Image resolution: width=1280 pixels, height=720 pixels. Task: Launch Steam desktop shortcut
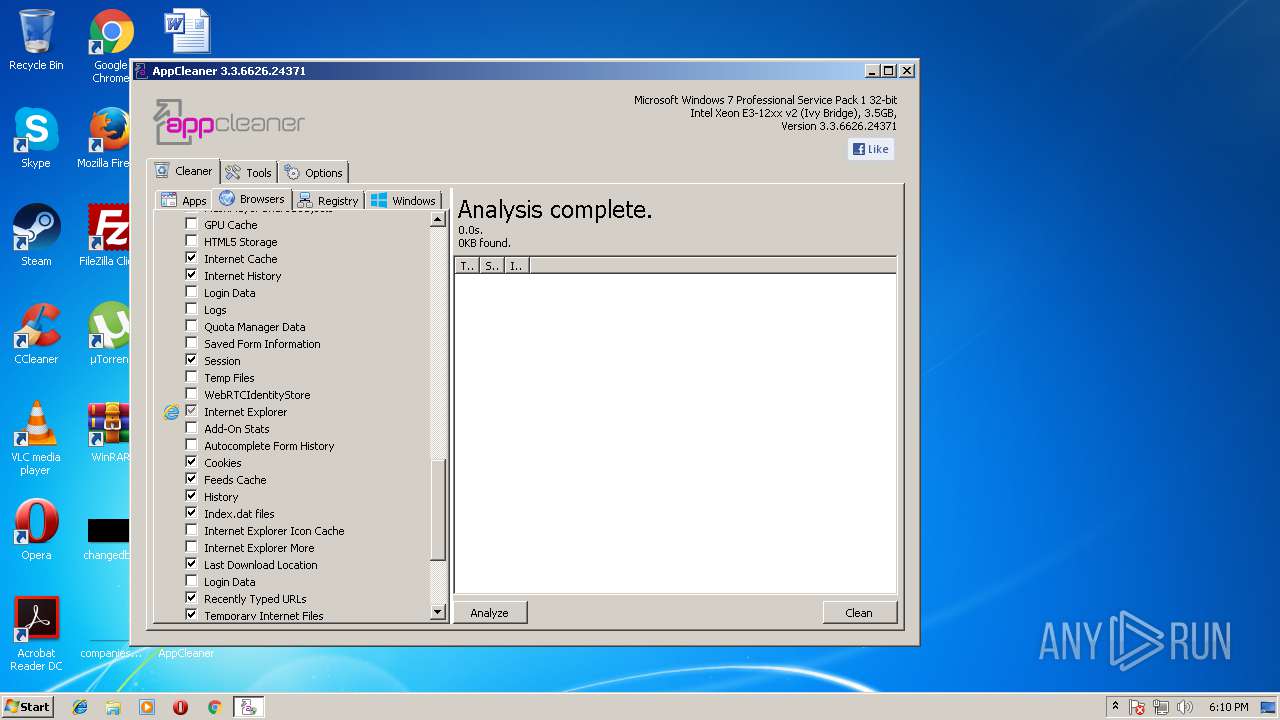[36, 236]
